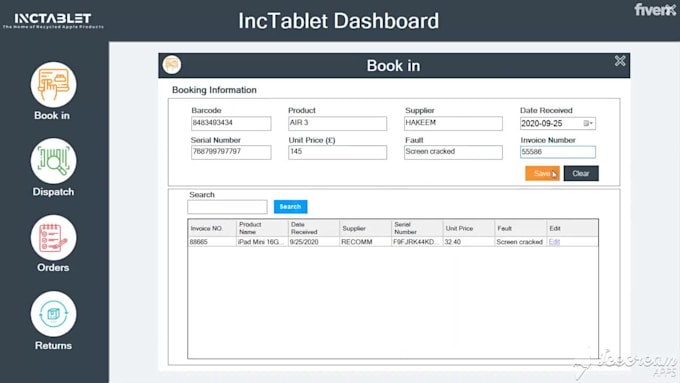Click the Fault table column header
This screenshot has width=680, height=383.
click(x=520, y=228)
